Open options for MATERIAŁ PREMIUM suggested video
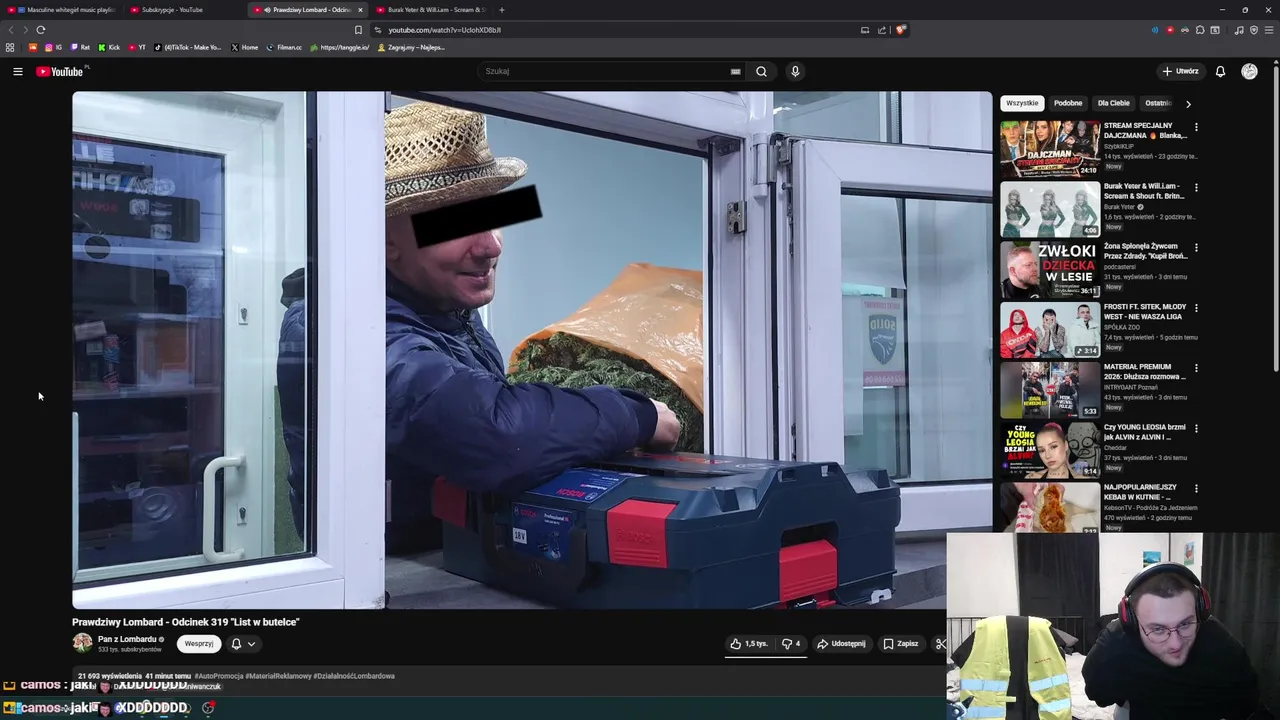Viewport: 1280px width, 720px height. (1196, 368)
